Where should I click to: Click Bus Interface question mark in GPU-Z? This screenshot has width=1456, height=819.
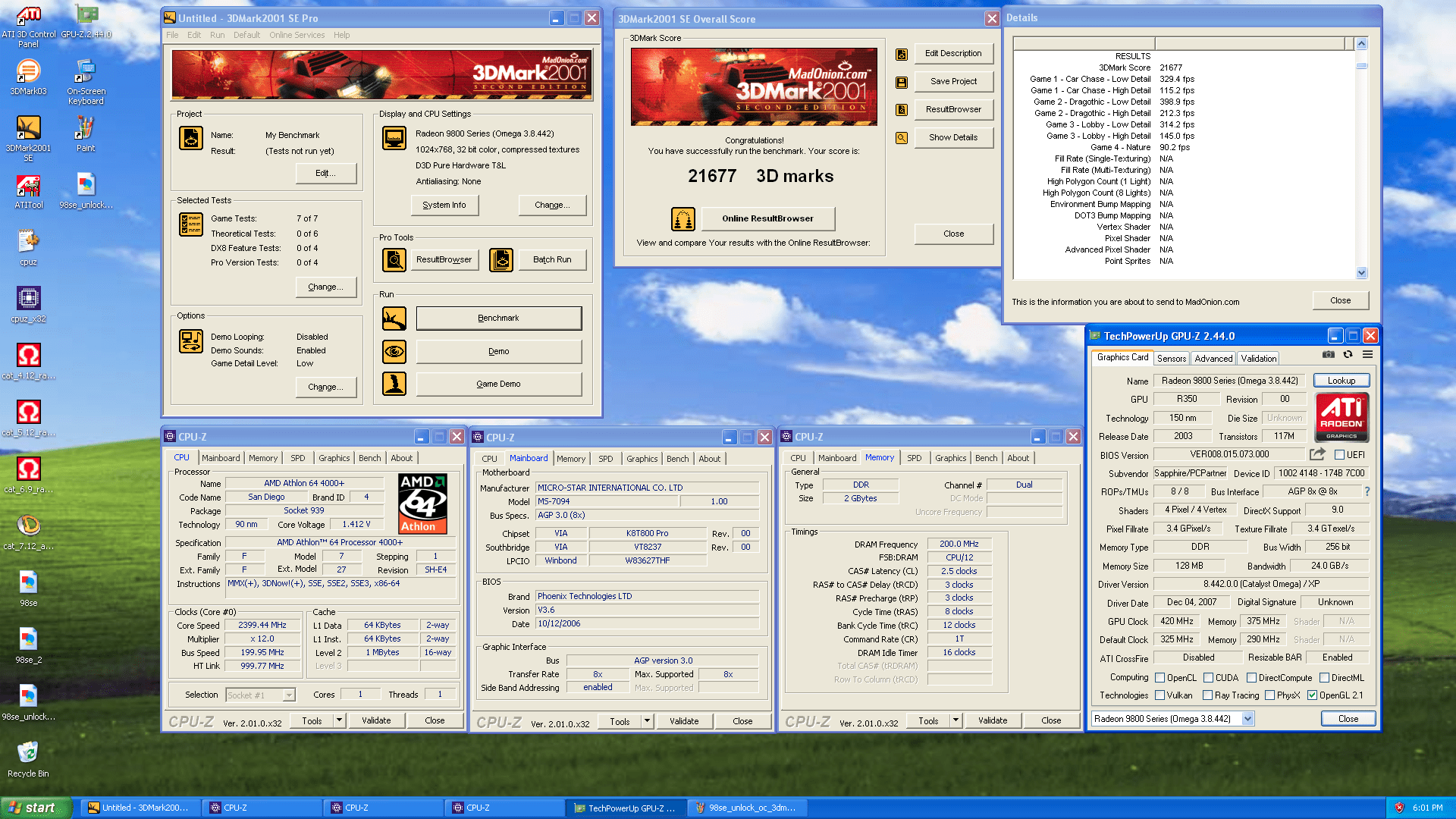[x=1367, y=491]
